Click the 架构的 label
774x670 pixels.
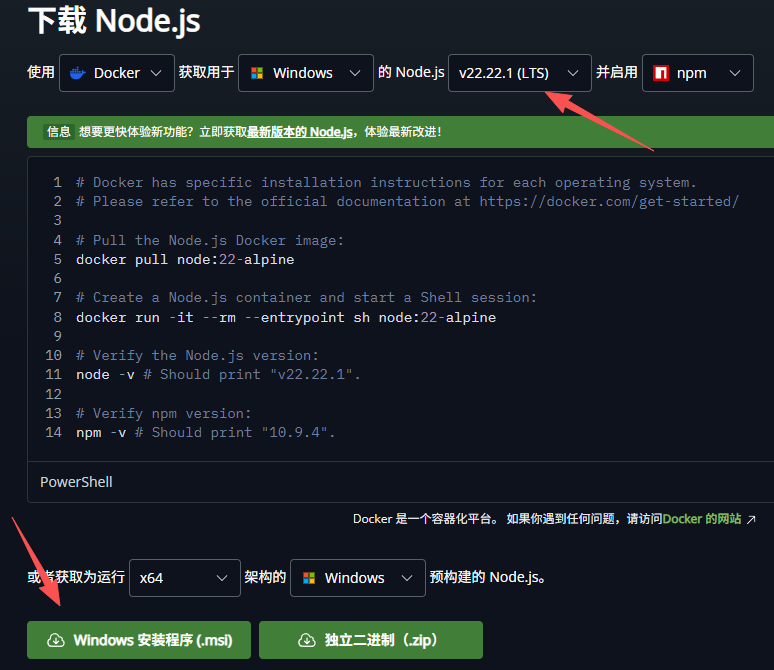[x=265, y=577]
